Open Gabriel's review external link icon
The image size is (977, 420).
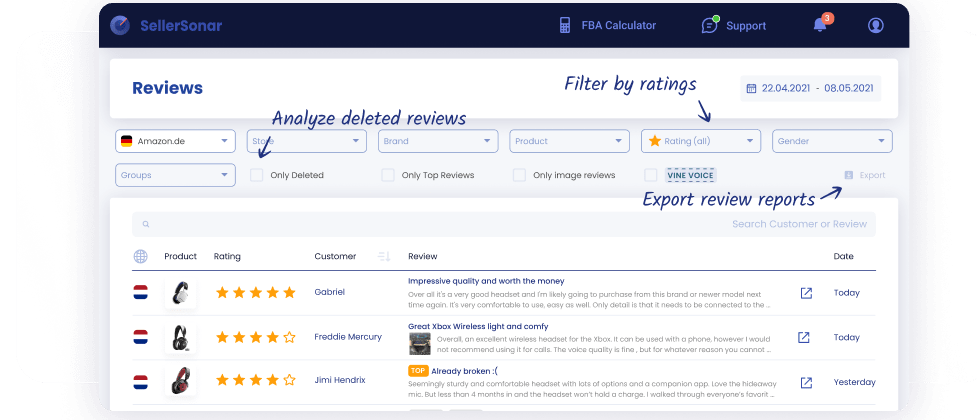805,293
